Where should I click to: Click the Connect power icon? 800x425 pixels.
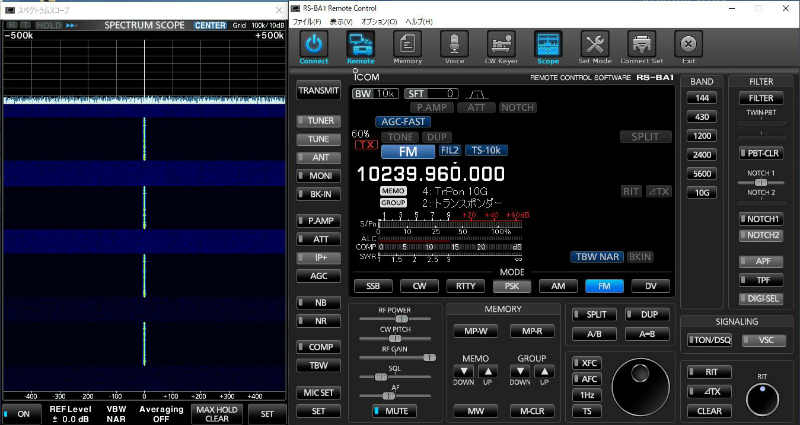[313, 44]
